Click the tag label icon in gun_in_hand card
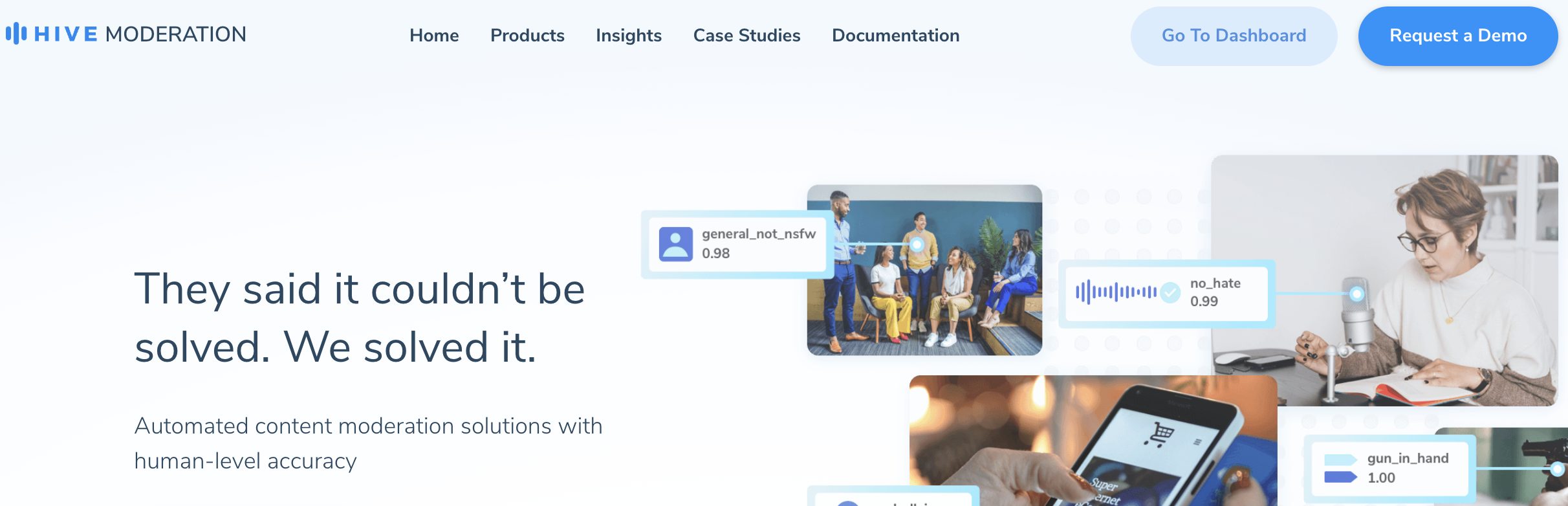The width and height of the screenshot is (1568, 506). pyautogui.click(x=1340, y=468)
